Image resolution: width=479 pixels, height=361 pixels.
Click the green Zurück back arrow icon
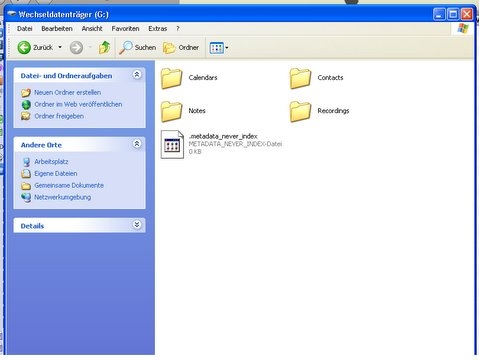[24, 48]
